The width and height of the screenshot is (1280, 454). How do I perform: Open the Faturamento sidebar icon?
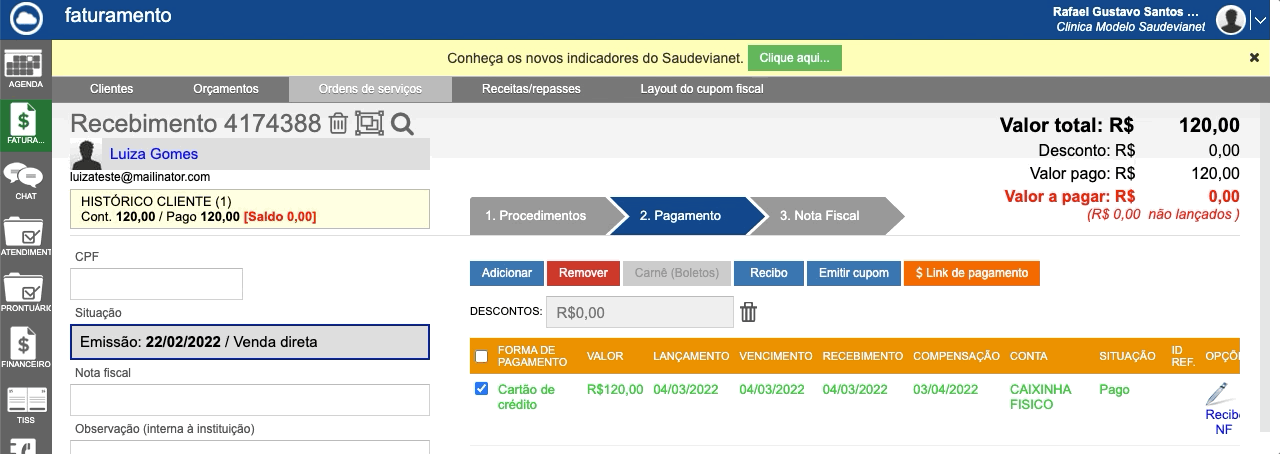click(x=24, y=124)
